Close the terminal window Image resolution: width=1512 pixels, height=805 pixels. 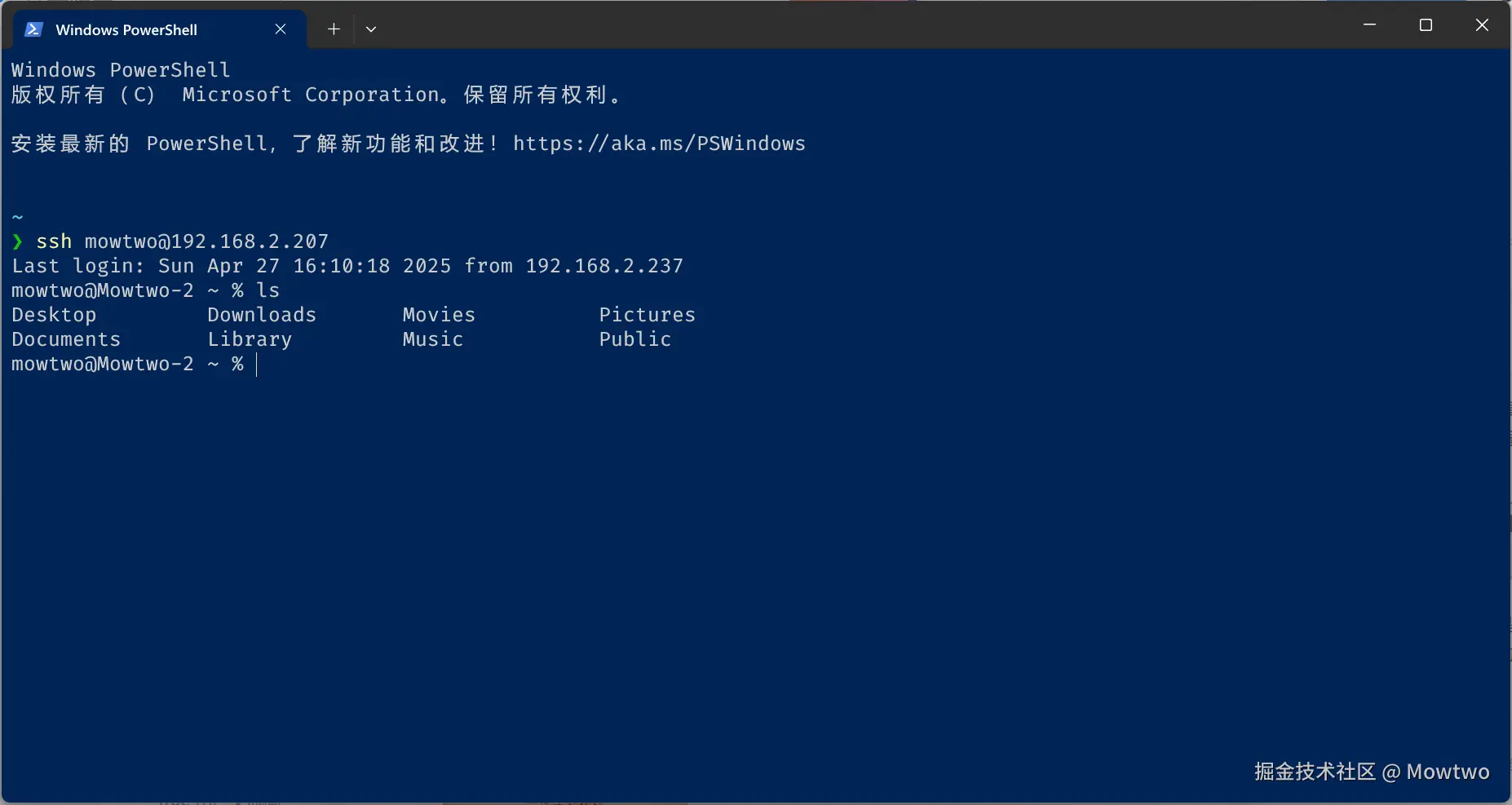pyautogui.click(x=1482, y=25)
